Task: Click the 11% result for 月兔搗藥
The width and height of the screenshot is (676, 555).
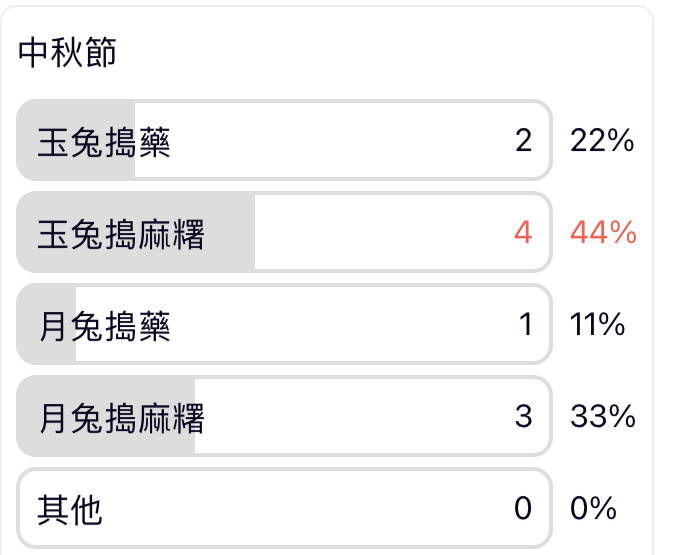Action: tap(598, 324)
